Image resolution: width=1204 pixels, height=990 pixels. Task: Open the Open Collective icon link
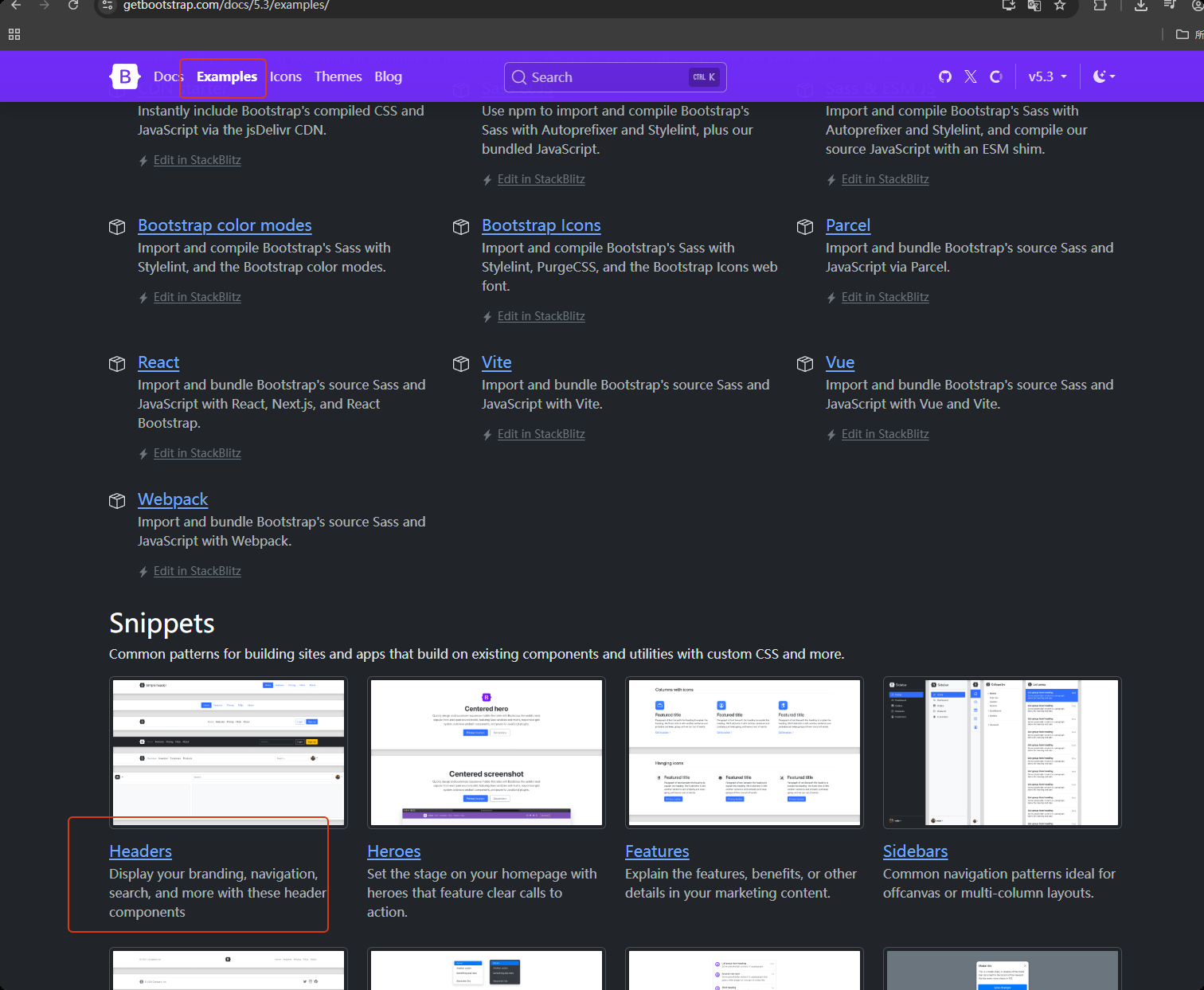pyautogui.click(x=996, y=76)
